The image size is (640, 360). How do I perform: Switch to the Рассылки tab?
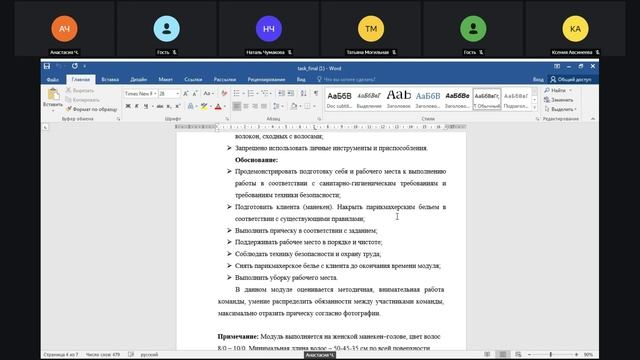(225, 80)
